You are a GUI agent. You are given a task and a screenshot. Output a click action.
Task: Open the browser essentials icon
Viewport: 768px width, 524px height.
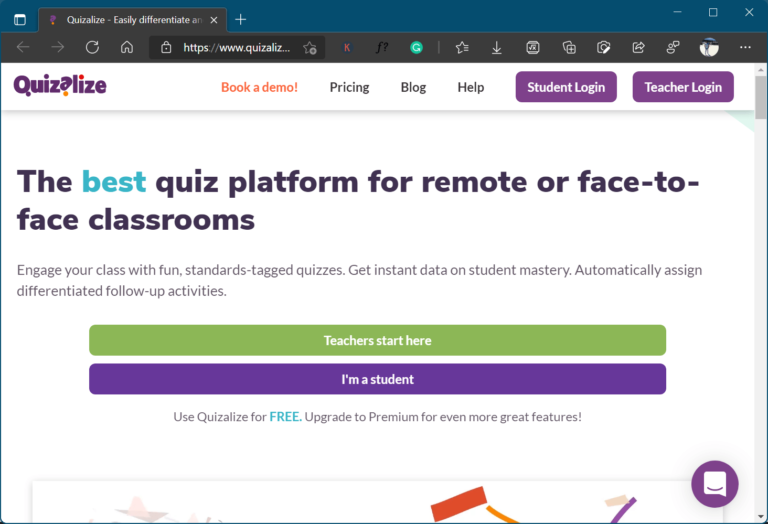coord(603,48)
